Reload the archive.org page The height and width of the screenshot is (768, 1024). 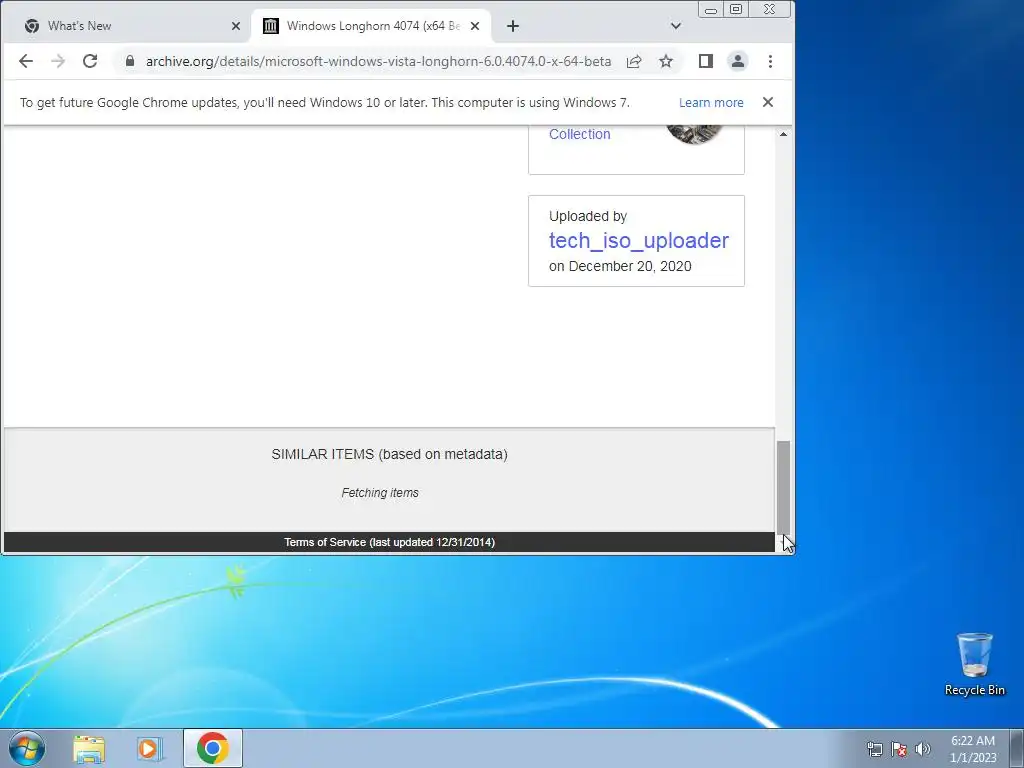tap(89, 61)
